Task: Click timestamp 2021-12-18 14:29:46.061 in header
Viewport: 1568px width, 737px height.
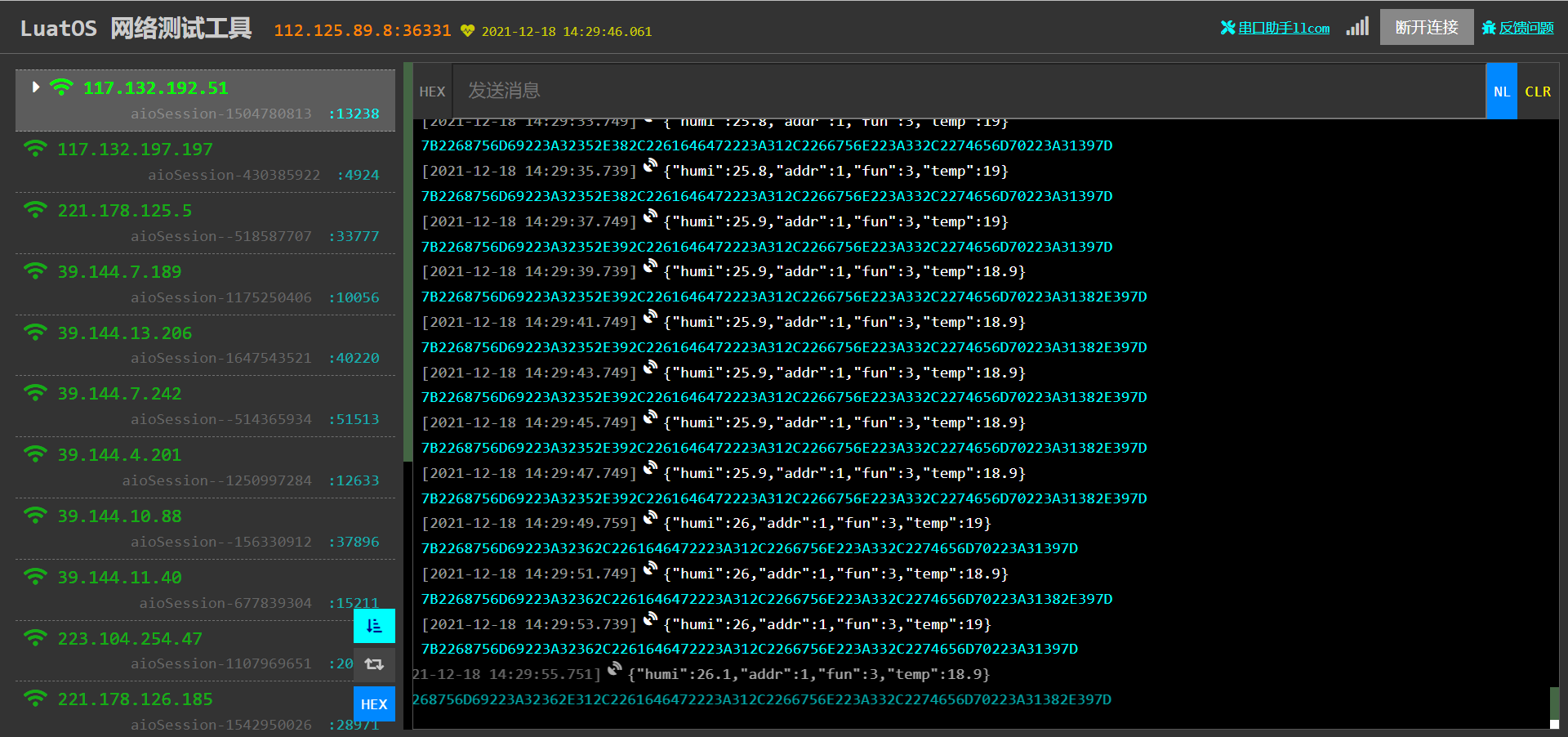Action: pos(567,32)
